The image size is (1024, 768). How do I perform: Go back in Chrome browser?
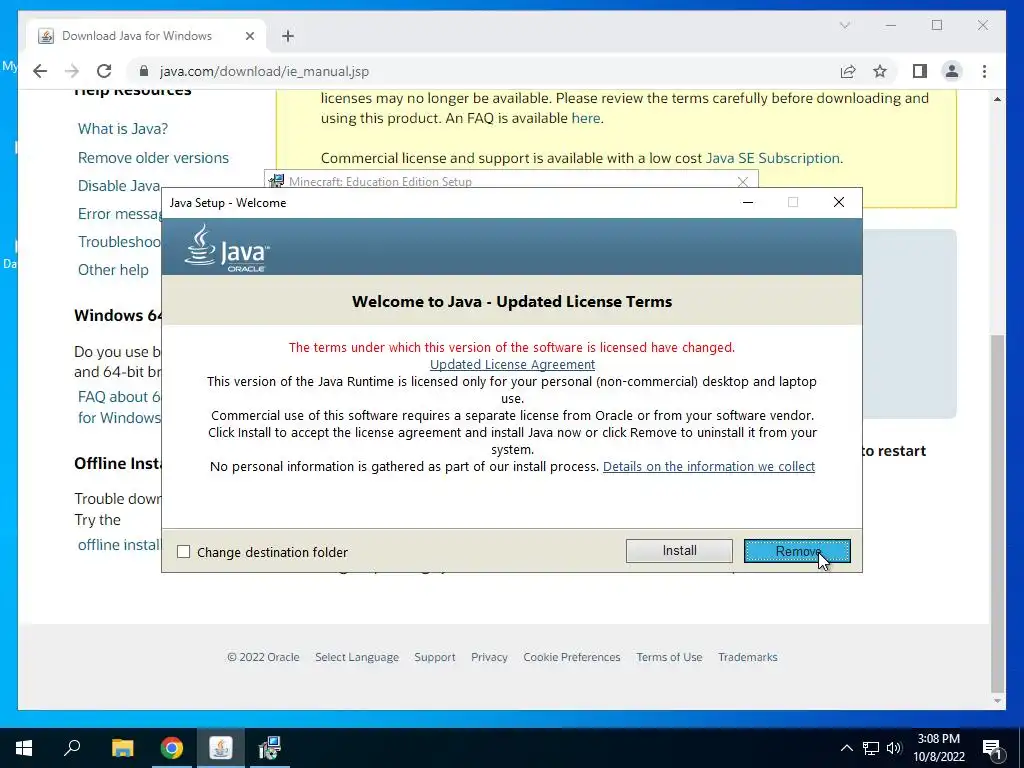[40, 71]
